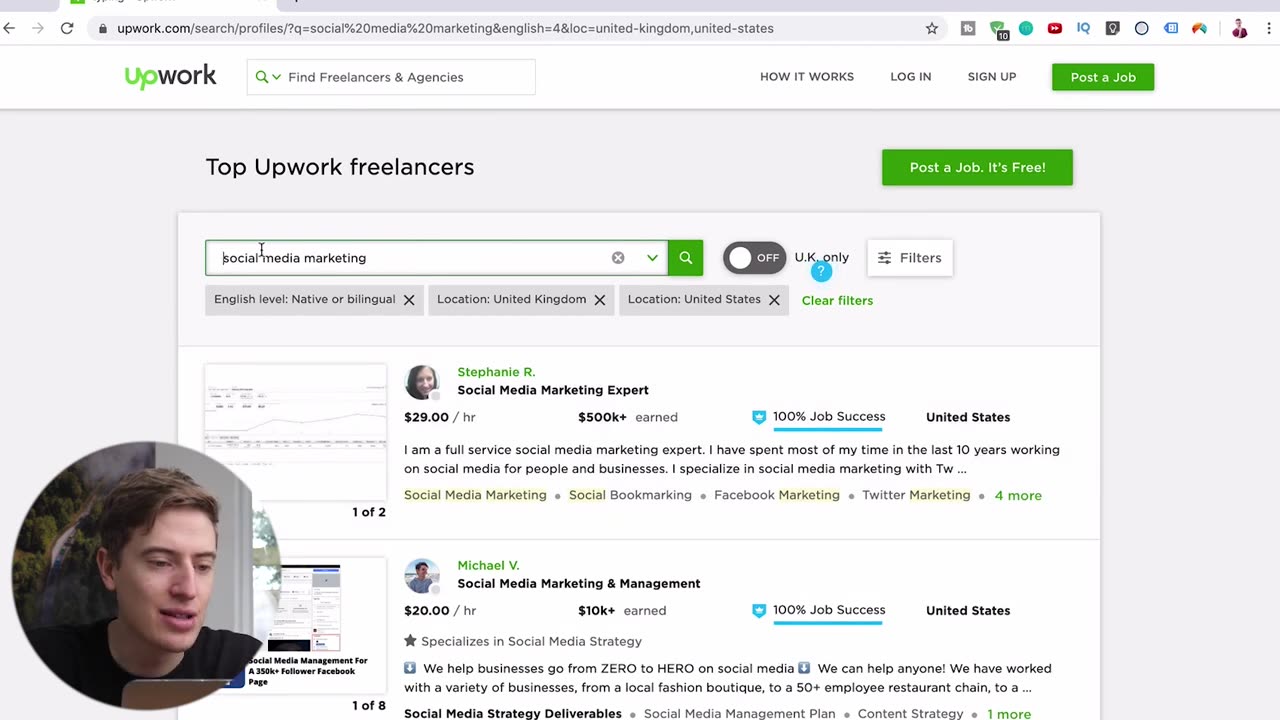Click 'Specializes in Social Media Strategy' text
The image size is (1280, 720).
[531, 641]
